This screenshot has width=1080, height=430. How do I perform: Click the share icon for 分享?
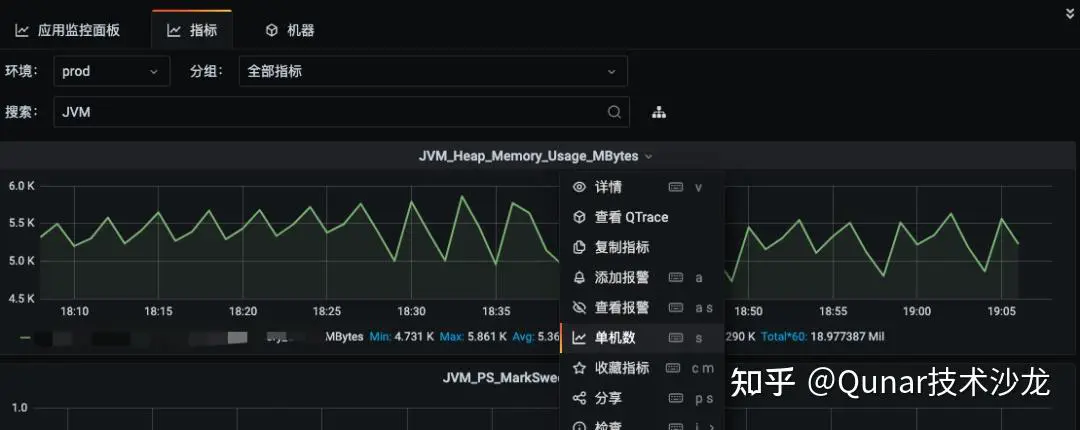click(579, 398)
